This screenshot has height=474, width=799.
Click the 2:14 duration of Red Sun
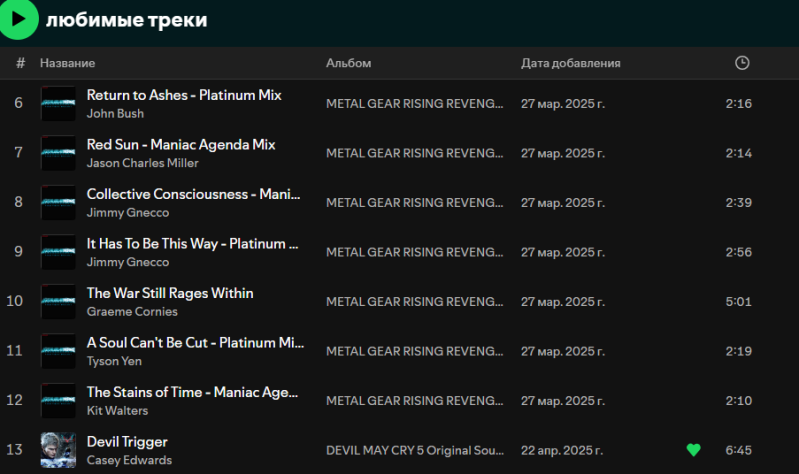[x=738, y=153]
